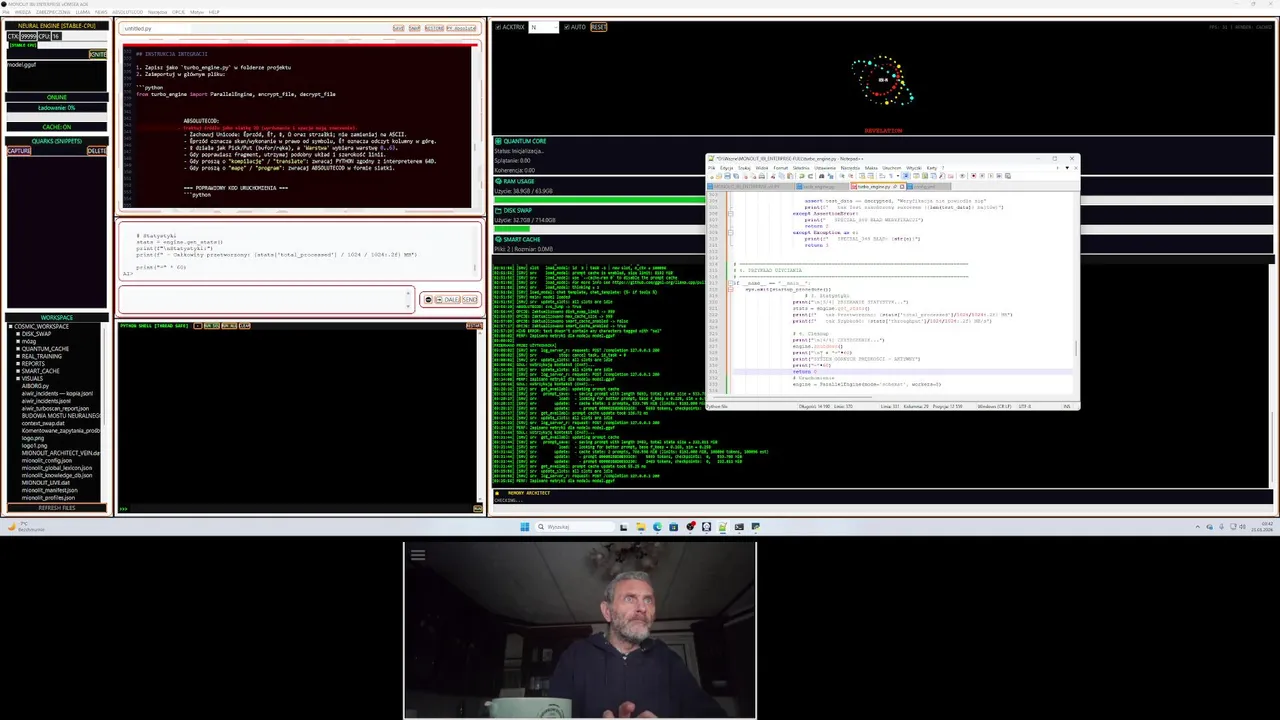
Task: Expand the QUANTUM_CACHE folder node
Action: coord(18,349)
